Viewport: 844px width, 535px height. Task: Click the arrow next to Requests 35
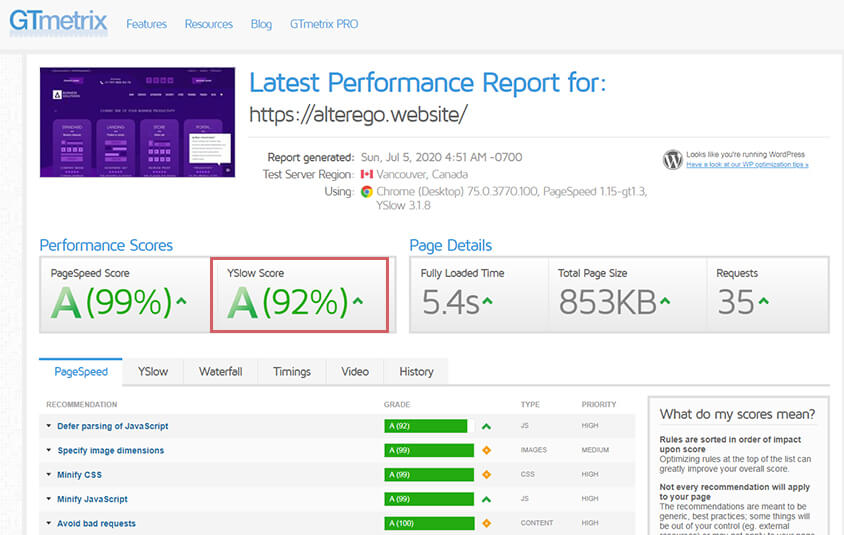coord(763,301)
